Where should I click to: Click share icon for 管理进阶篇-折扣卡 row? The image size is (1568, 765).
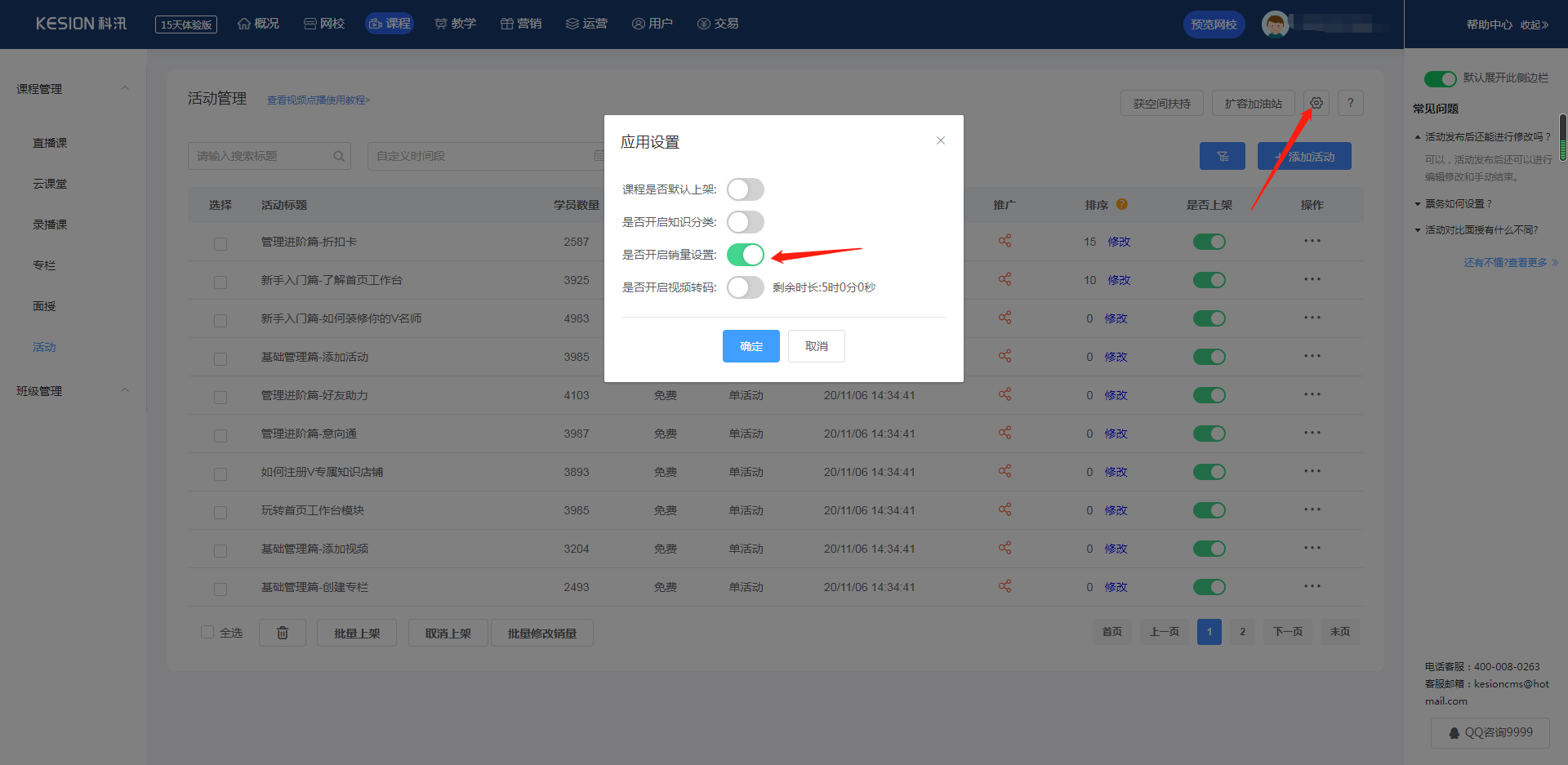click(x=1004, y=241)
